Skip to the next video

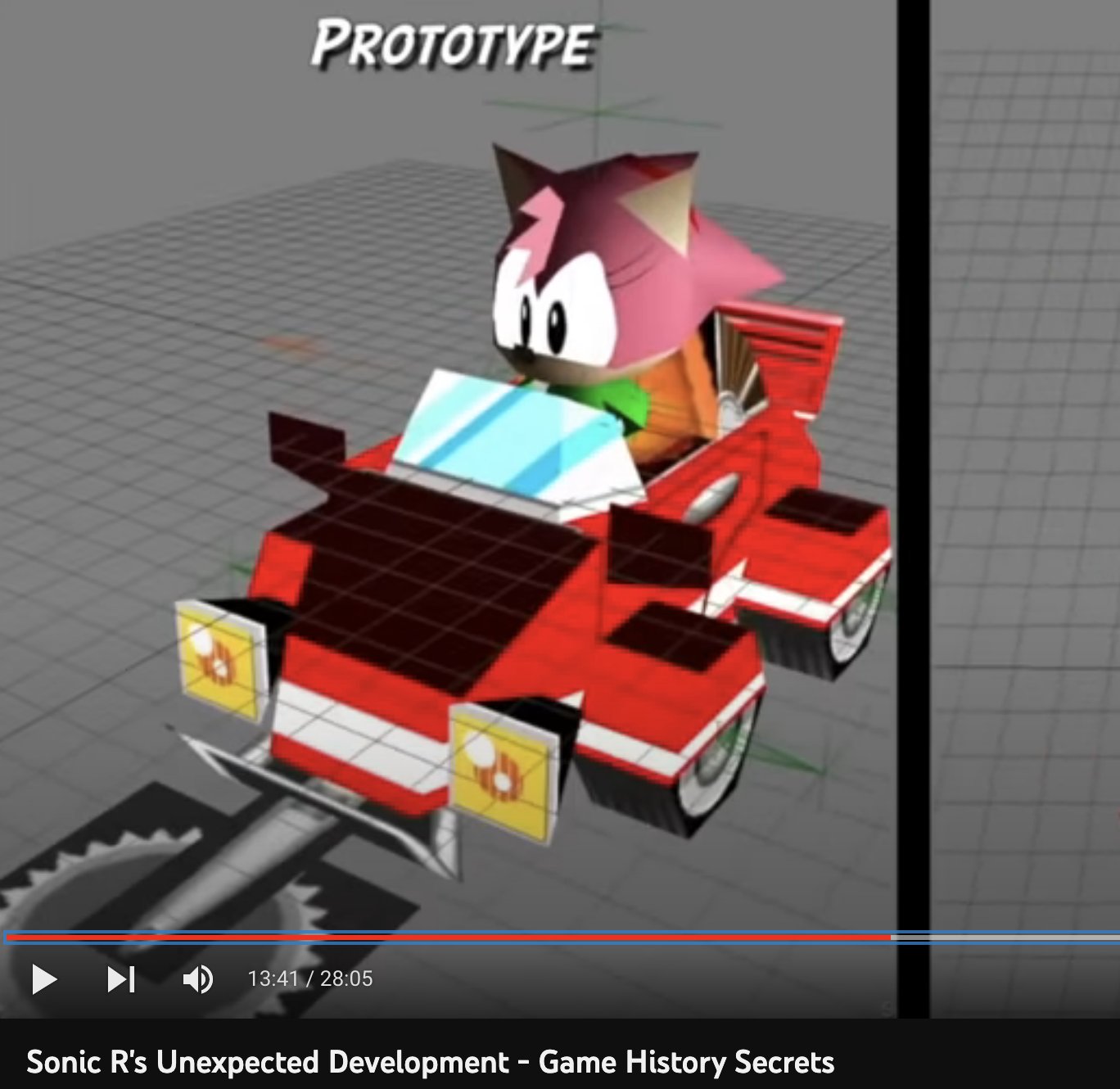121,978
